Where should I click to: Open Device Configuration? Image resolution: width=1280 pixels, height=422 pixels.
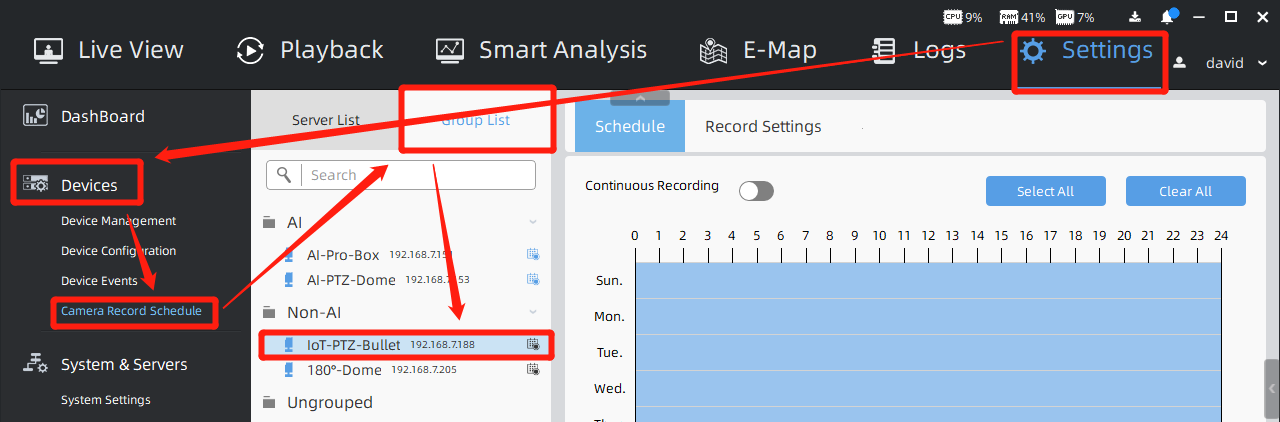coord(118,251)
